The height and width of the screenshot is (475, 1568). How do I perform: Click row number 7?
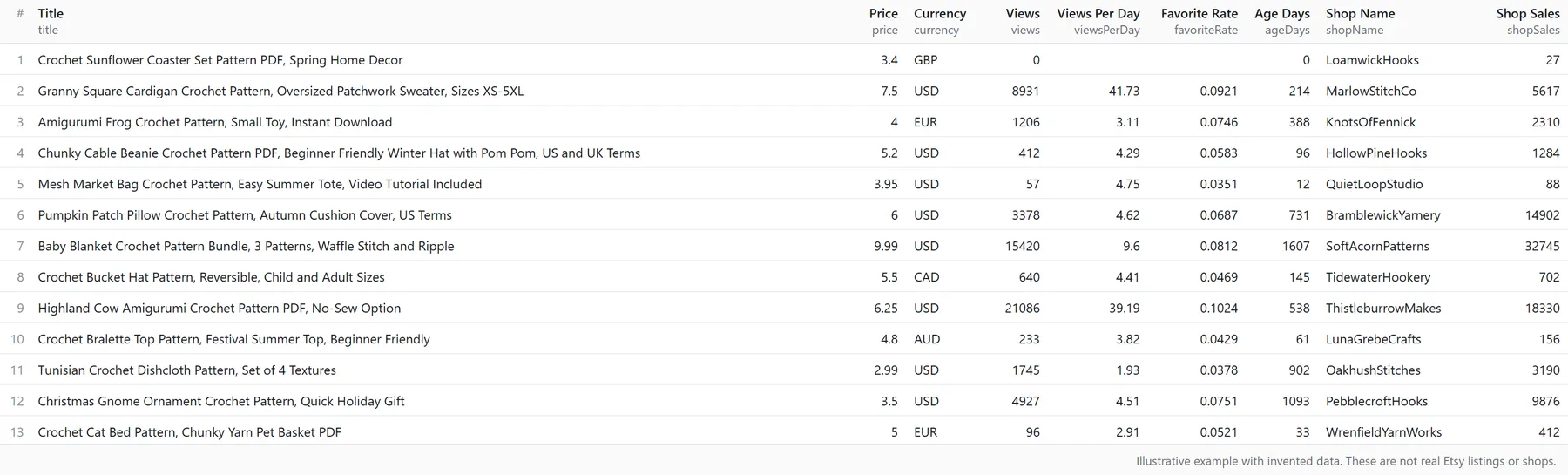point(20,246)
